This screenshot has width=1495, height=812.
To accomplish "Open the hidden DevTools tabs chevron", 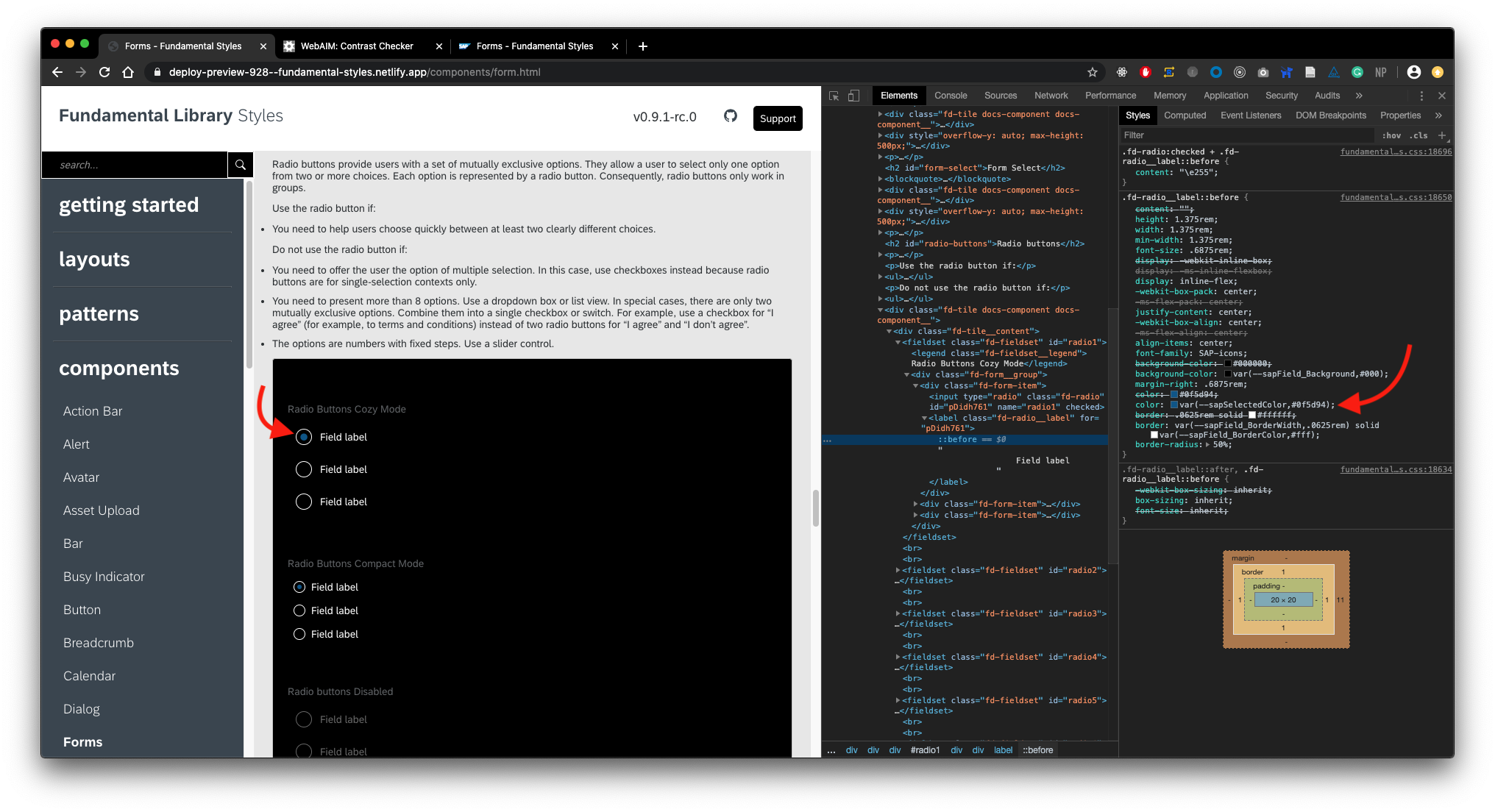I will pyautogui.click(x=1357, y=96).
